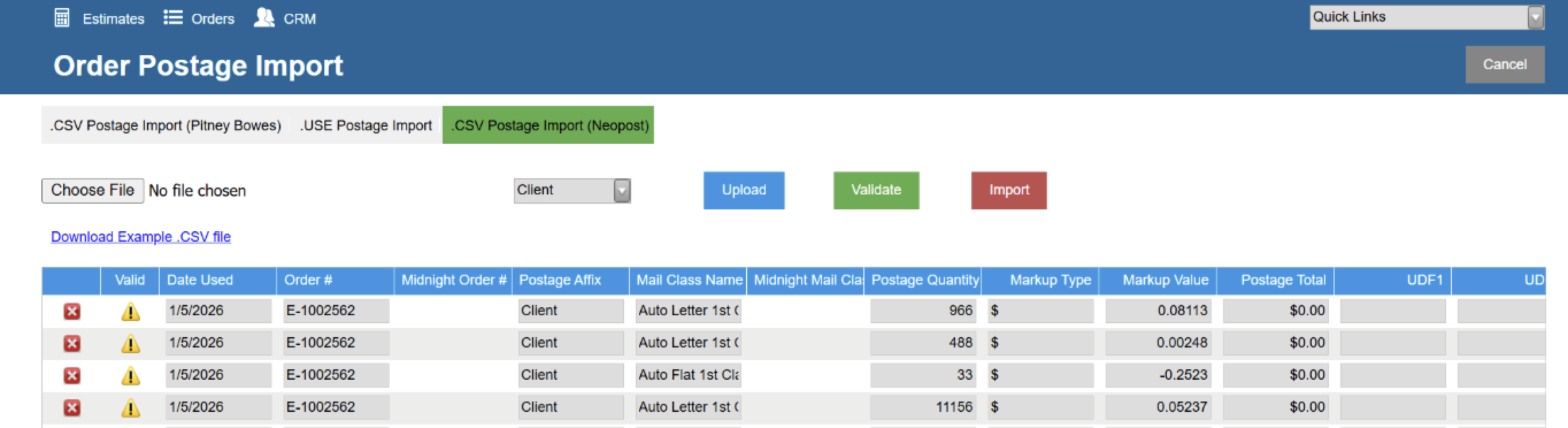
Task: Click Date Used field in row with quantity 966
Action: coord(218,311)
